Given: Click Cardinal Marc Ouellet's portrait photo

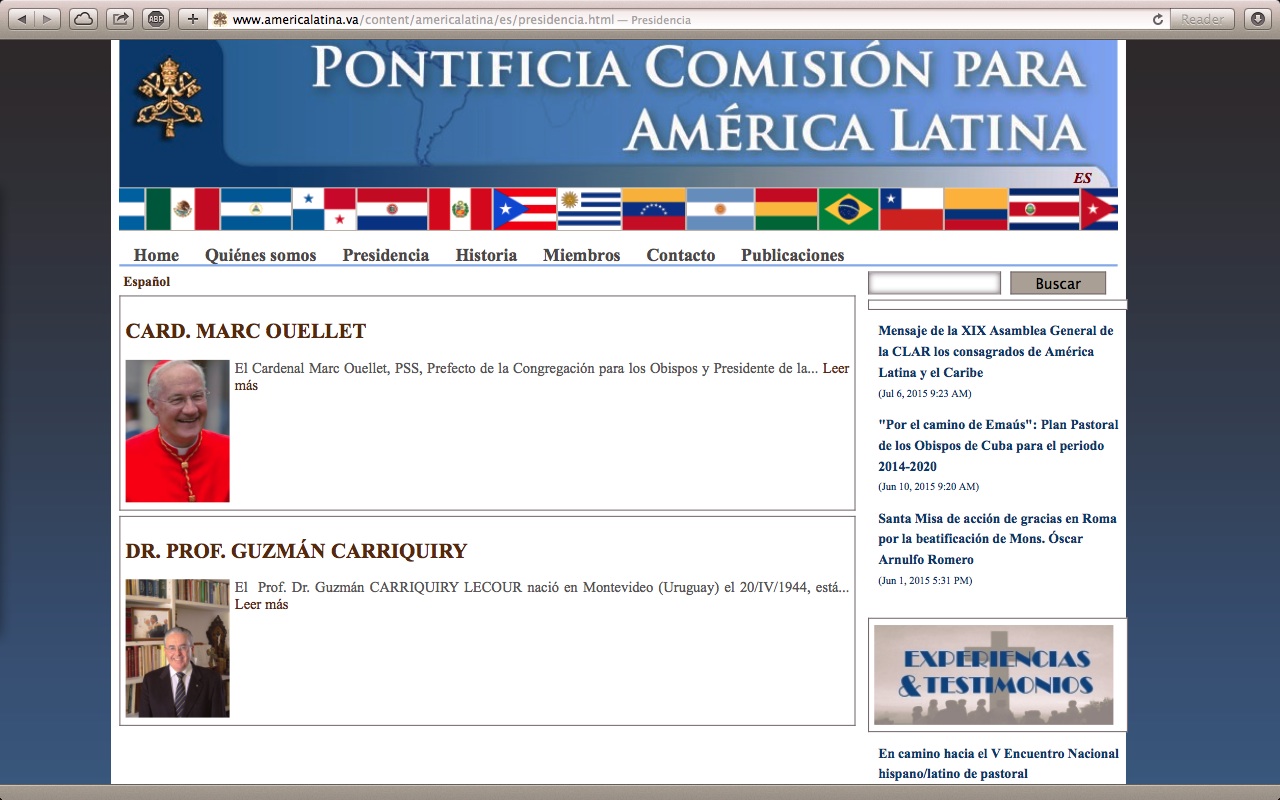Looking at the screenshot, I should 177,431.
